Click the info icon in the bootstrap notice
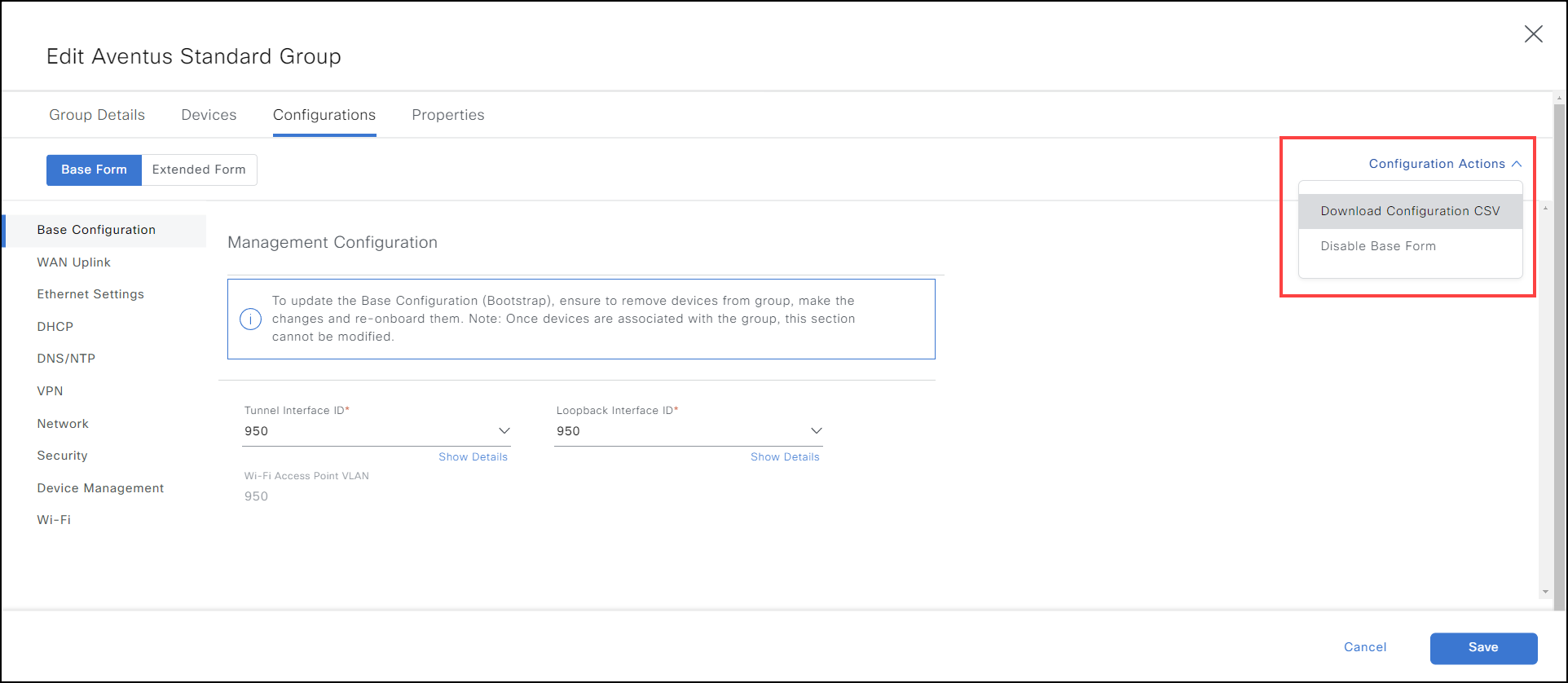Image resolution: width=1568 pixels, height=683 pixels. pyautogui.click(x=250, y=319)
